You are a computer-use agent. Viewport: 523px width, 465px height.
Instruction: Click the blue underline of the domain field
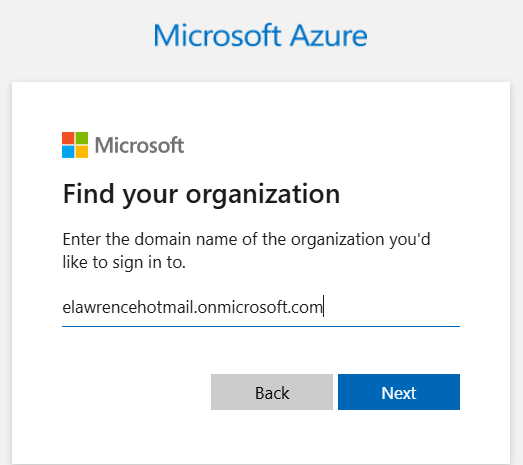click(x=261, y=326)
